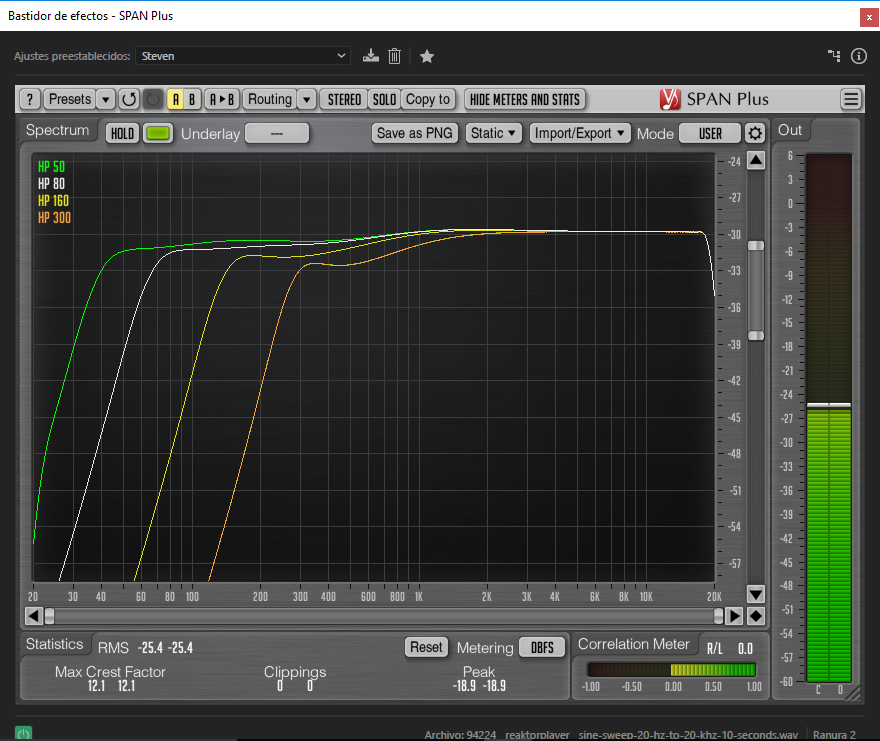Open the spectrum mode settings gear

[x=755, y=133]
